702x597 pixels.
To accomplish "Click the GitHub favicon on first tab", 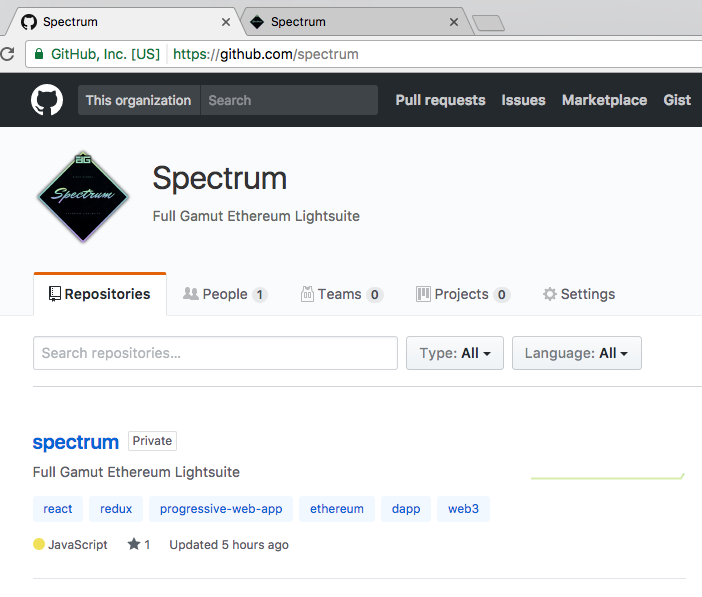I will (x=29, y=22).
